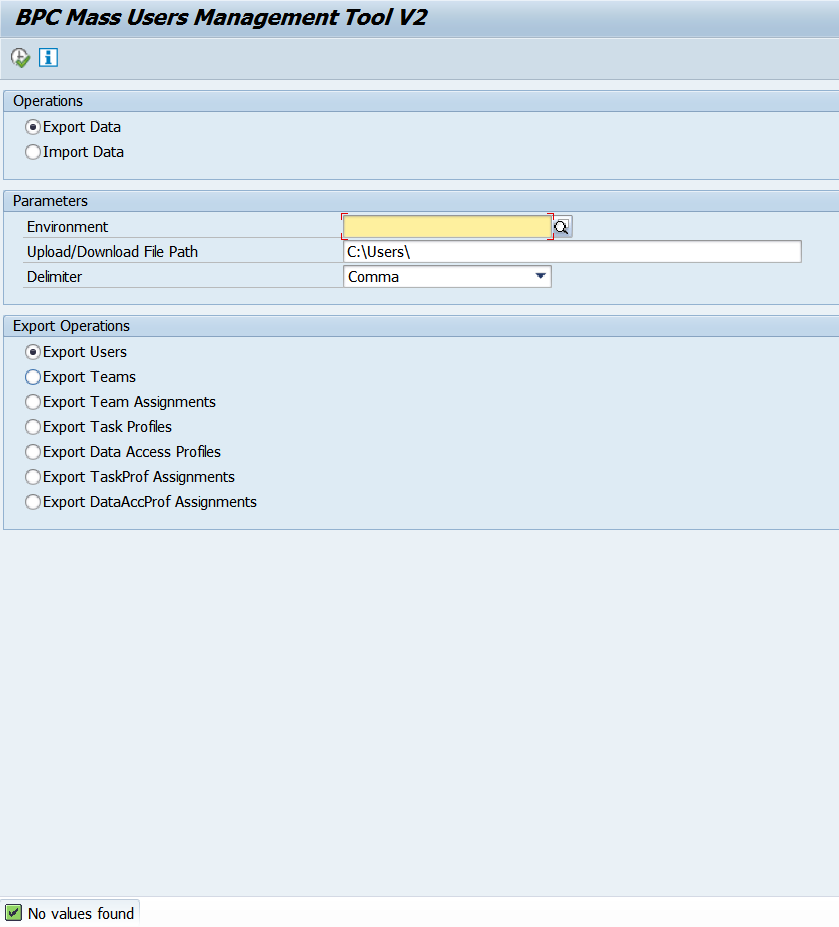Click the Upload/Download File Path field
Viewport: 839px width, 927px height.
click(x=572, y=252)
